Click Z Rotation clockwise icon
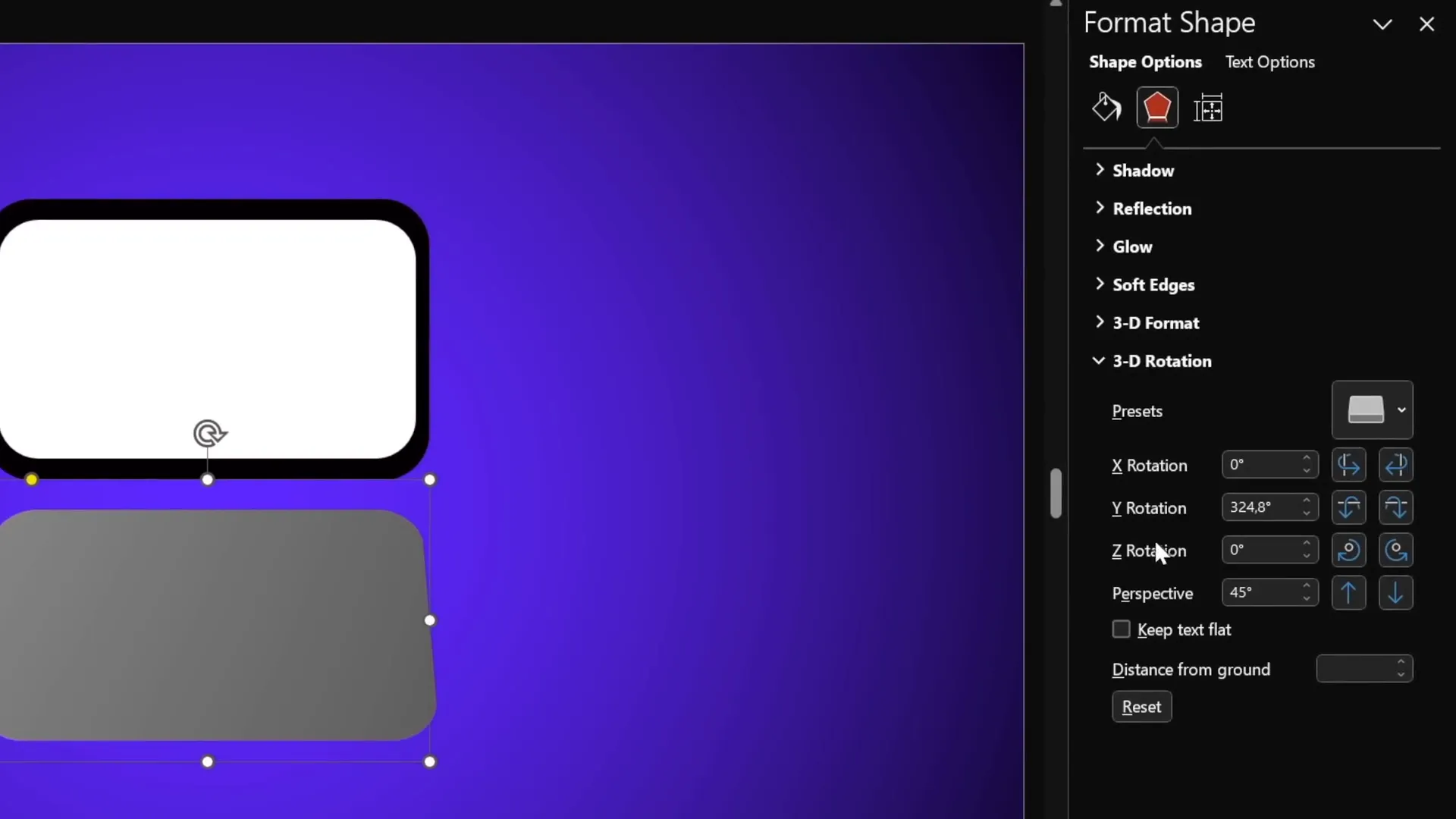Image resolution: width=1456 pixels, height=819 pixels. click(1348, 550)
